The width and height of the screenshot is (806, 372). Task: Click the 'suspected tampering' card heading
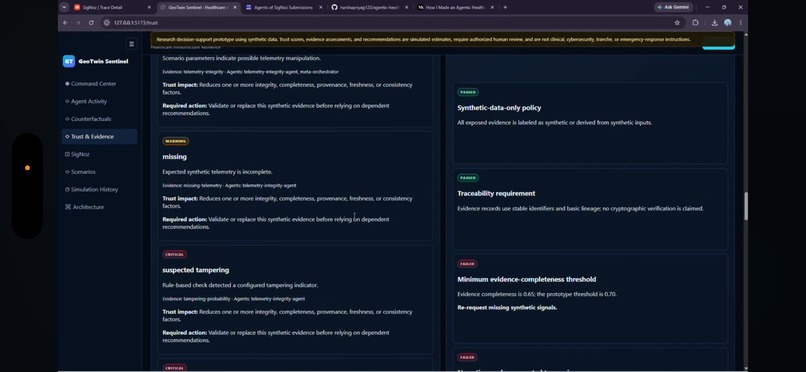[x=196, y=270]
